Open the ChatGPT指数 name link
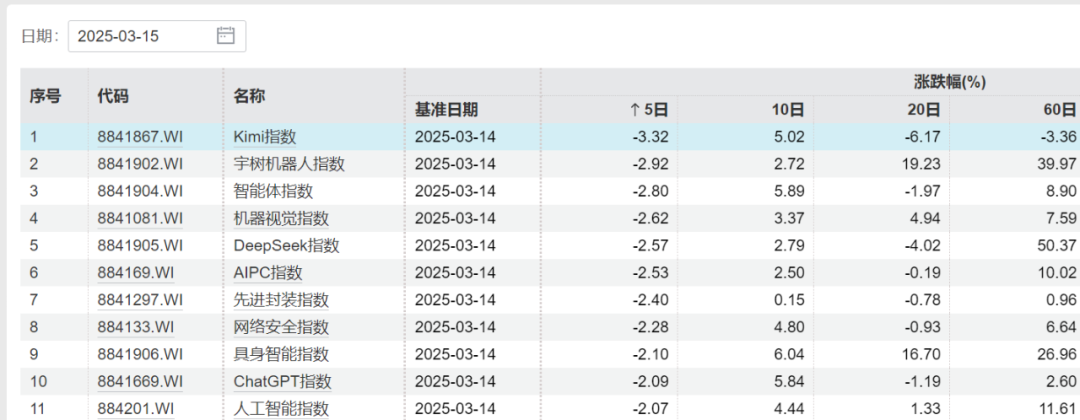The image size is (1080, 420). click(282, 381)
